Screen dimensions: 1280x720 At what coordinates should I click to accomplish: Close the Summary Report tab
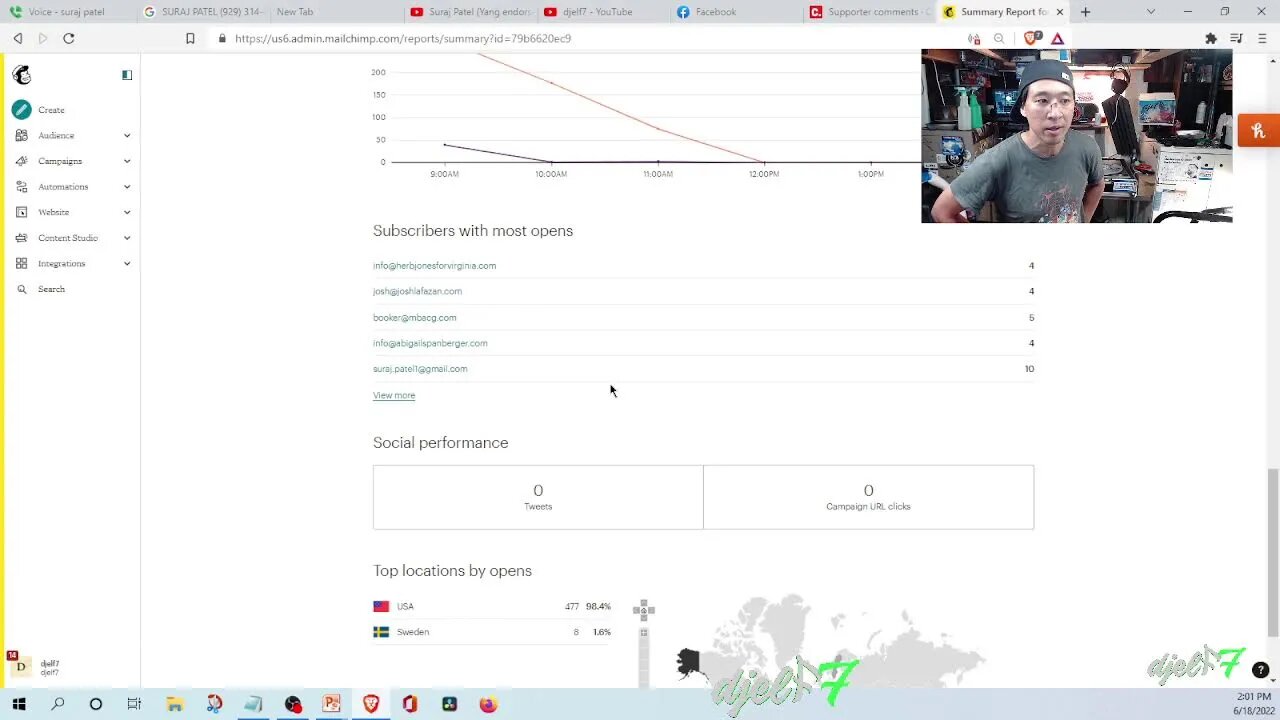coord(1060,12)
